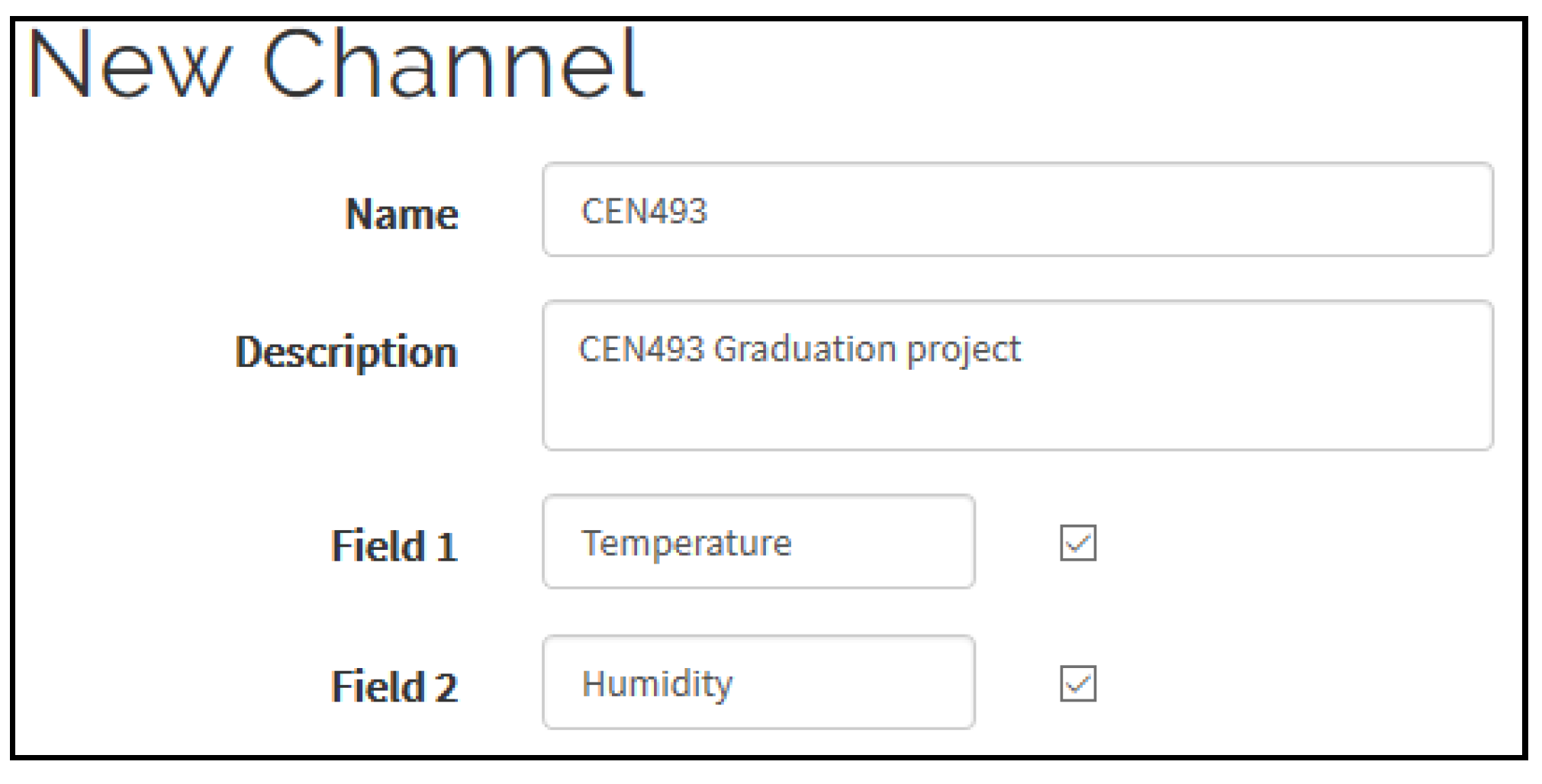1542x784 pixels.
Task: Click the CEN493 text in Name field
Action: (x=644, y=211)
